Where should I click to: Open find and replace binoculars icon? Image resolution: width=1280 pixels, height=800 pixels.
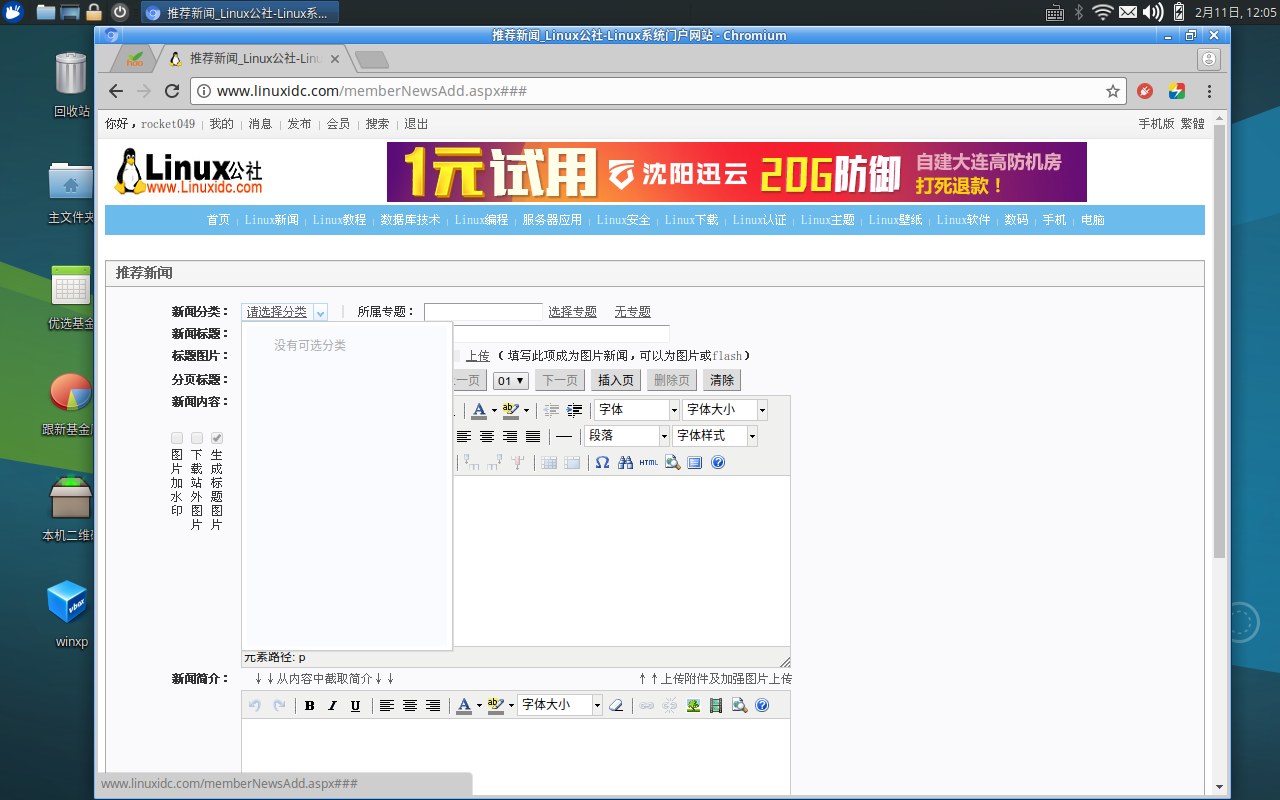[x=625, y=462]
